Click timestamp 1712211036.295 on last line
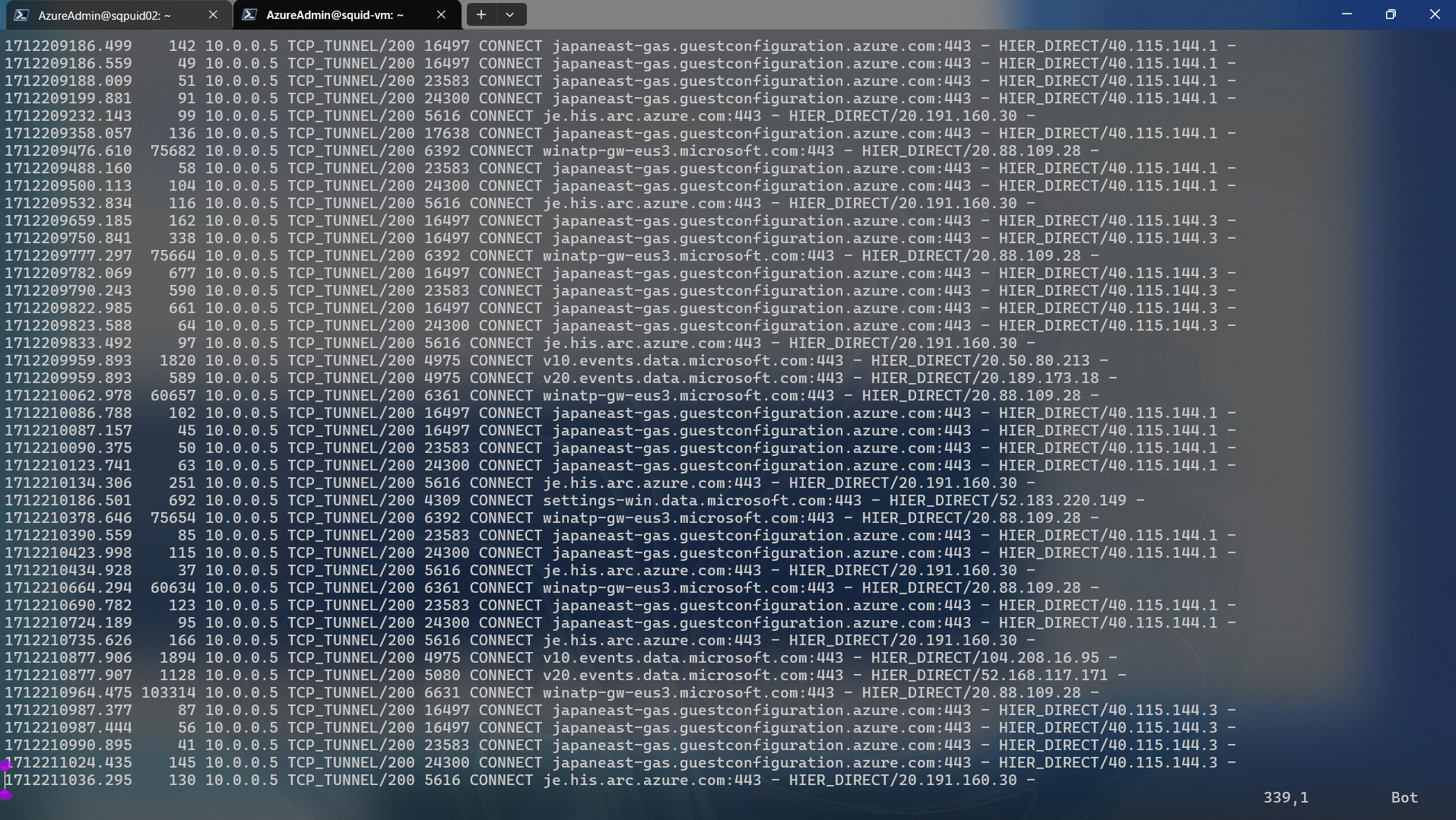 [68, 780]
